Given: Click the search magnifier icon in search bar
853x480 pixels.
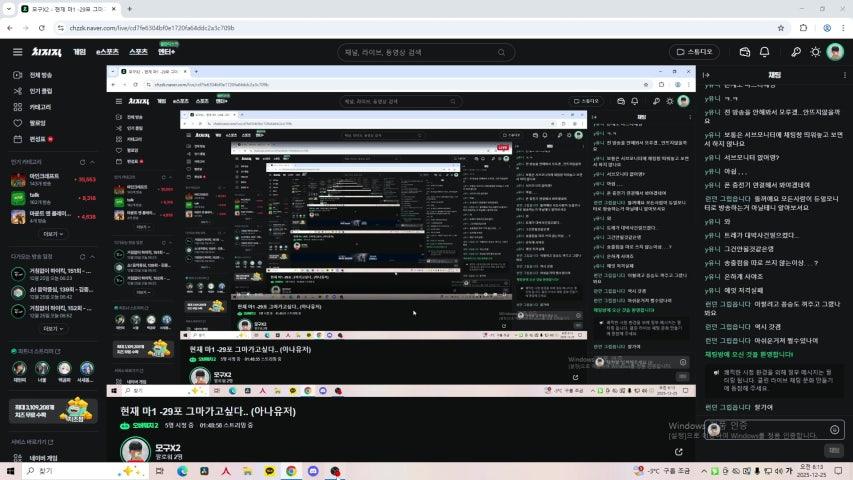Looking at the screenshot, I should coord(501,52).
